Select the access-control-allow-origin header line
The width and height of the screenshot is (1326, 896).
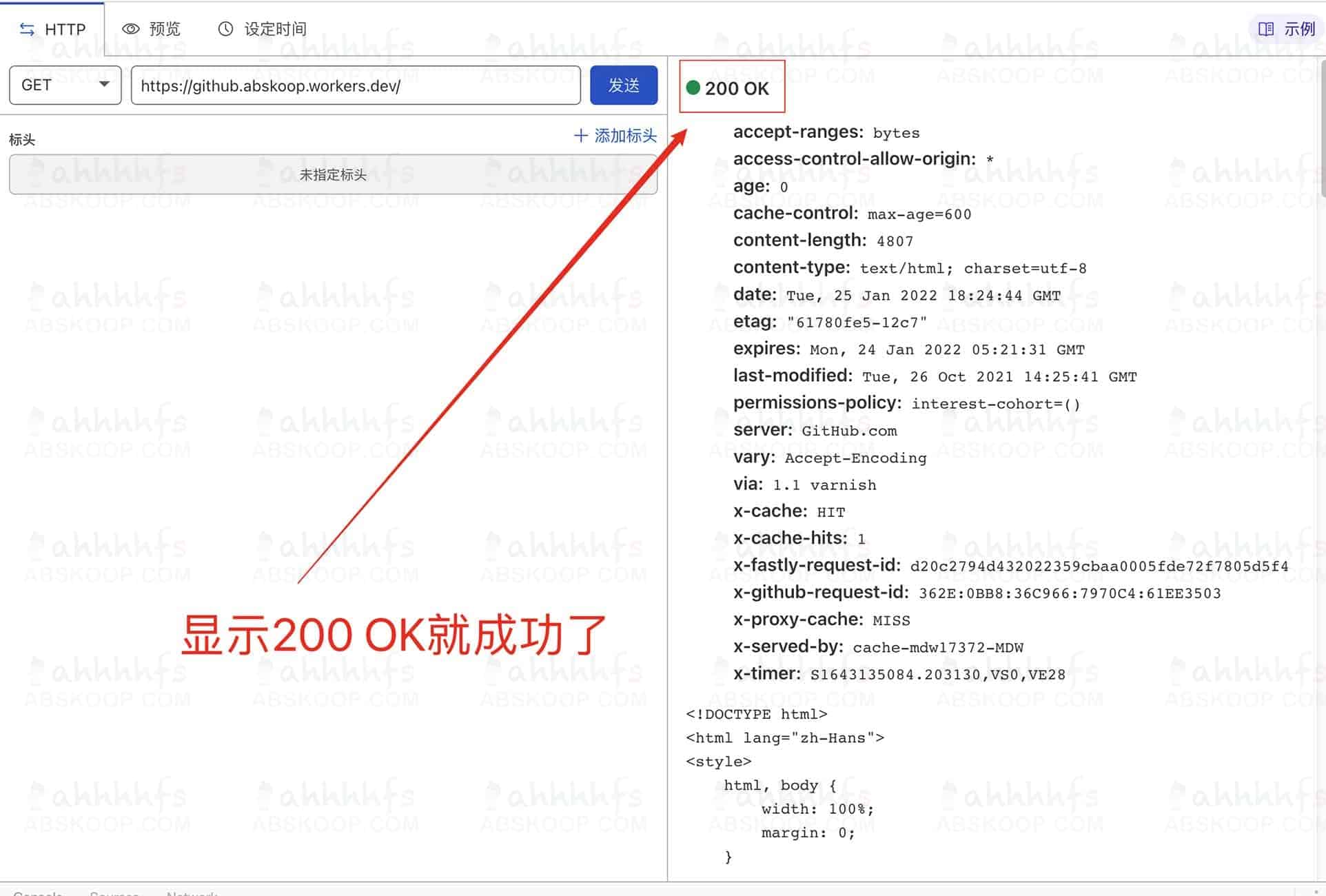(x=864, y=159)
